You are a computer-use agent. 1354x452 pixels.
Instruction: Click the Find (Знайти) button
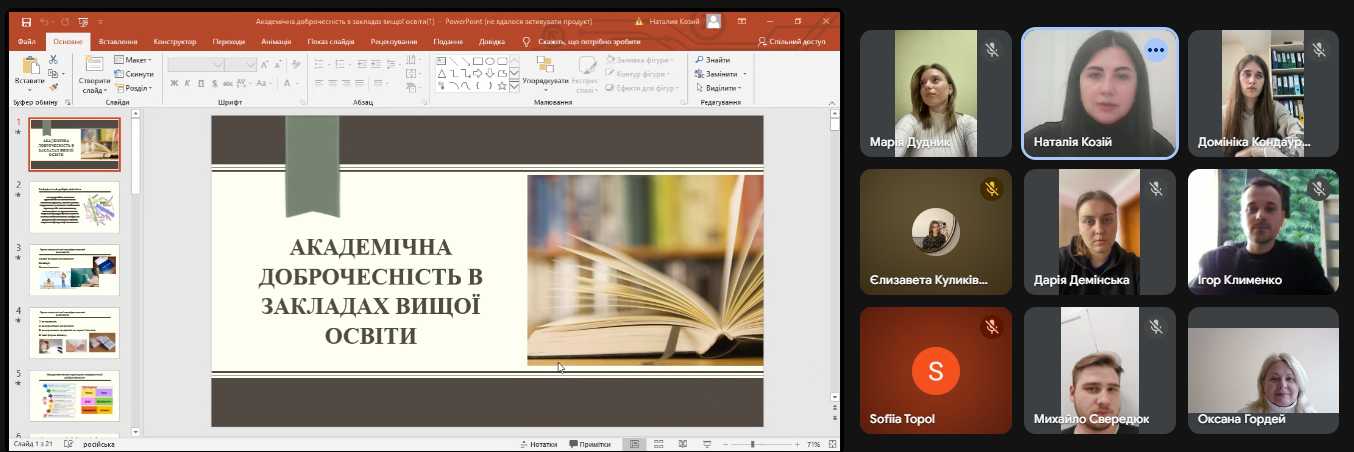point(712,60)
